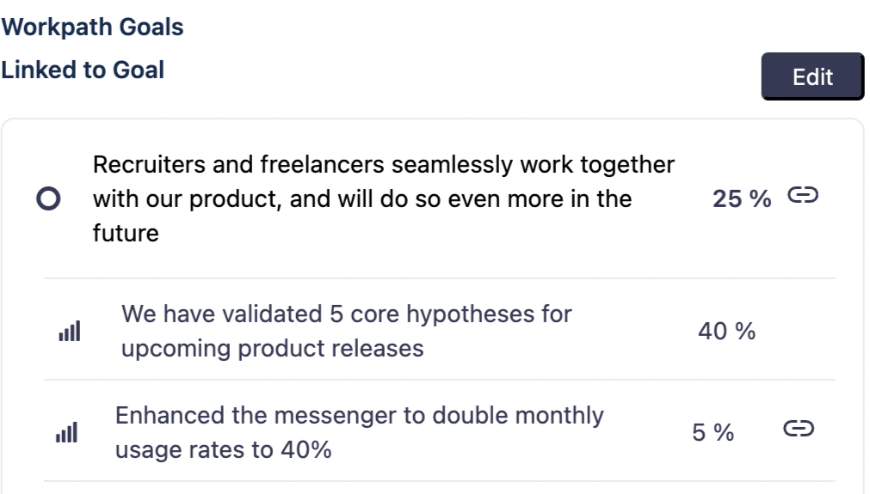Click 'usage rates to 40%' text line

tap(223, 450)
